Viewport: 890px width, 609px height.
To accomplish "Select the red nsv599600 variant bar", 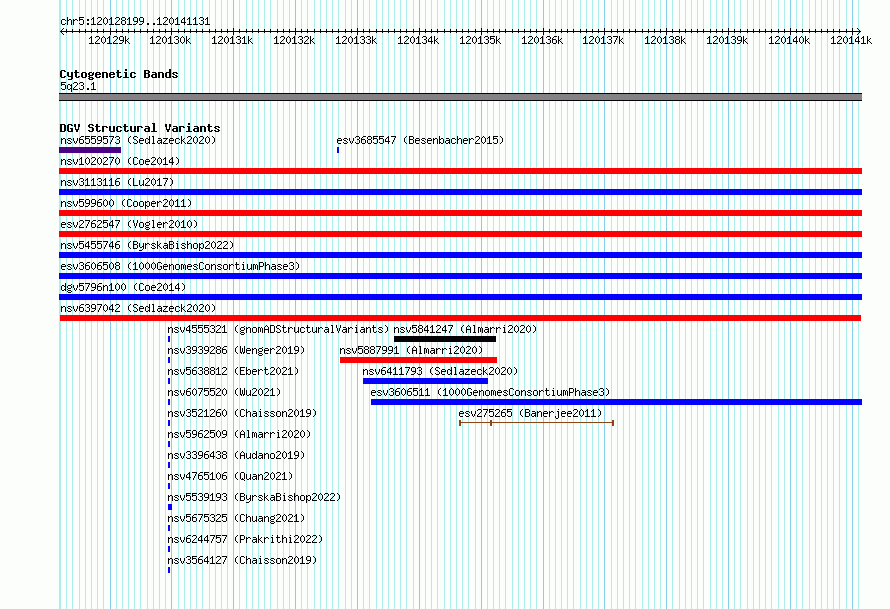I will tap(460, 213).
